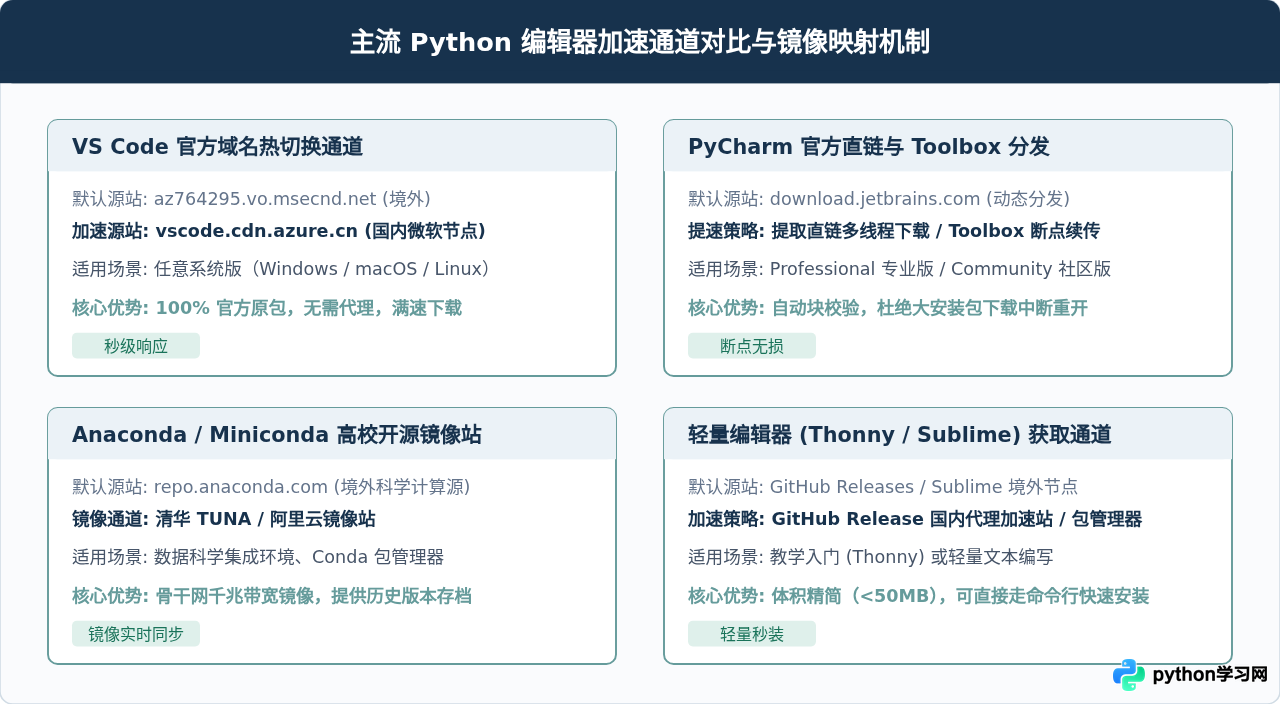Click the '轻量秒装' tag badge
This screenshot has height=704, width=1280.
click(752, 634)
